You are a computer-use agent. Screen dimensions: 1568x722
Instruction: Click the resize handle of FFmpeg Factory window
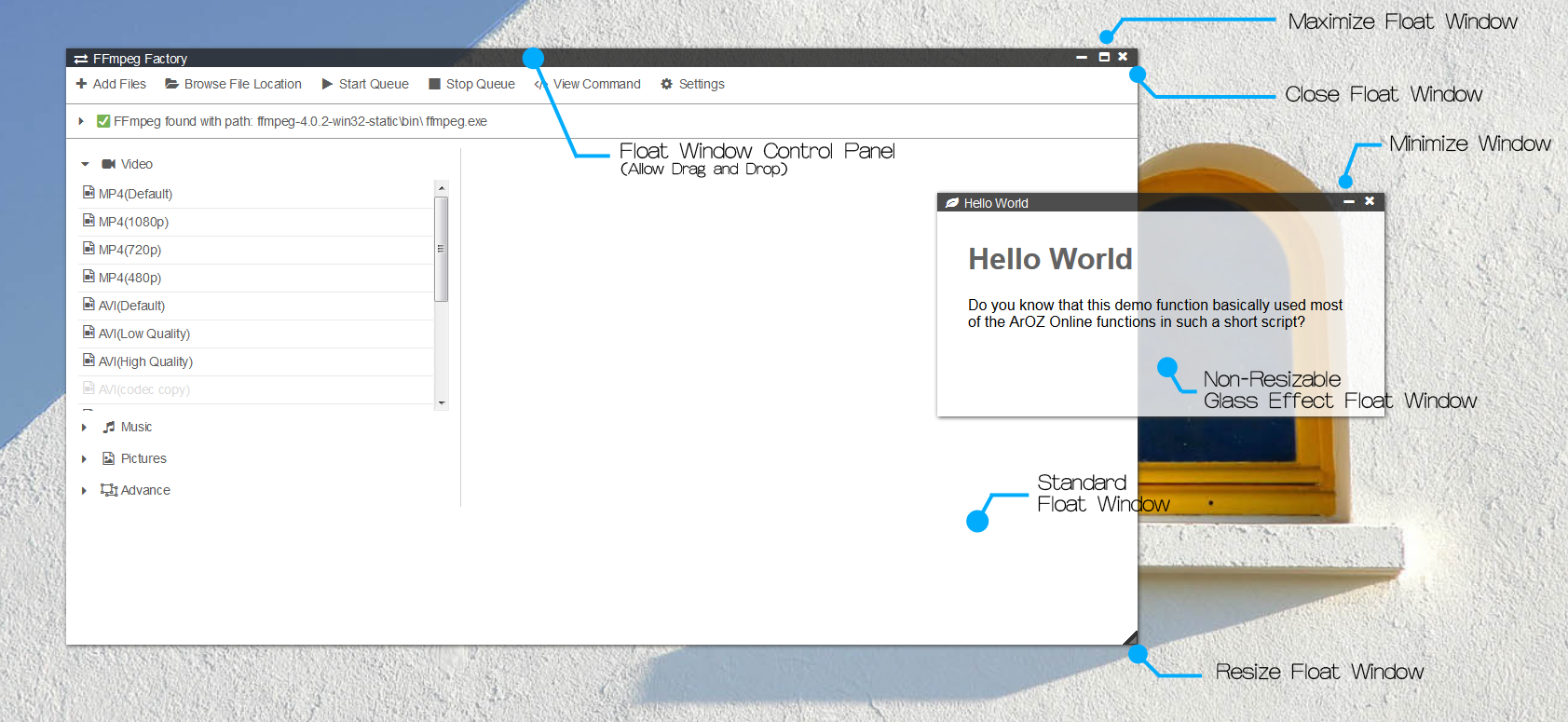[x=1130, y=638]
